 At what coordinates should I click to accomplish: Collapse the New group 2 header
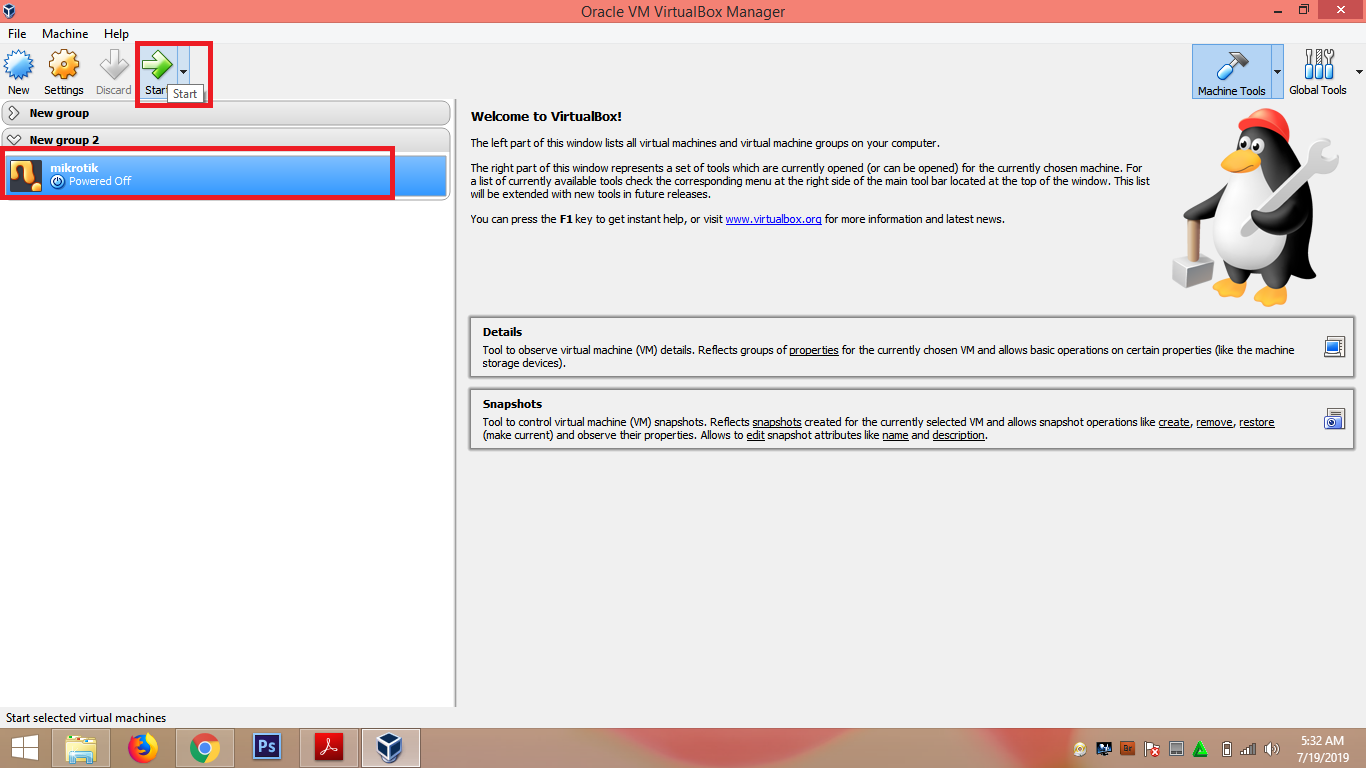226,140
